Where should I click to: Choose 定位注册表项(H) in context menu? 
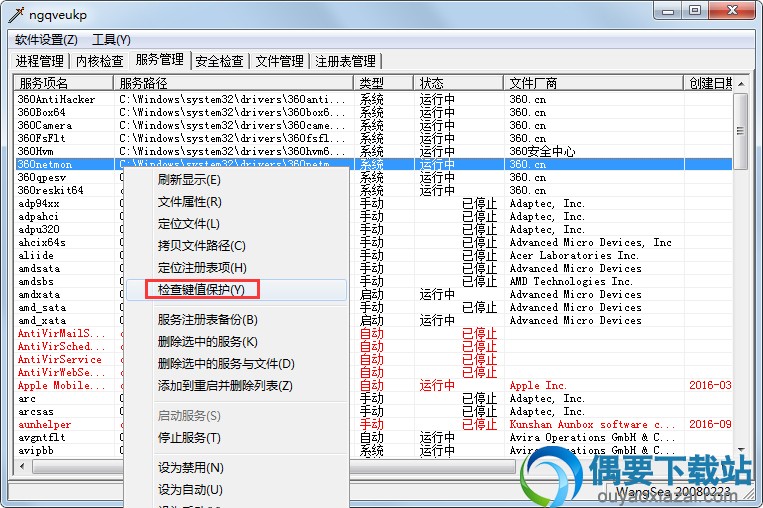[x=236, y=268]
